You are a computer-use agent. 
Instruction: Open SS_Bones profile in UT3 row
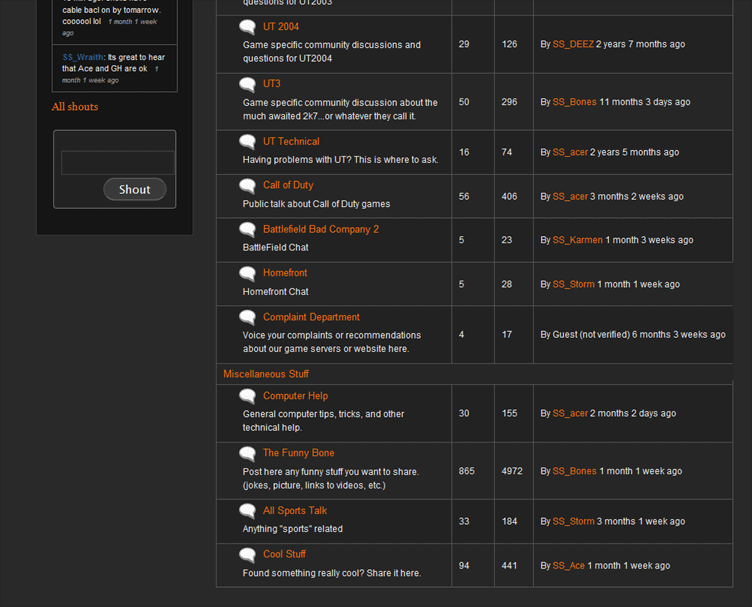pos(575,102)
